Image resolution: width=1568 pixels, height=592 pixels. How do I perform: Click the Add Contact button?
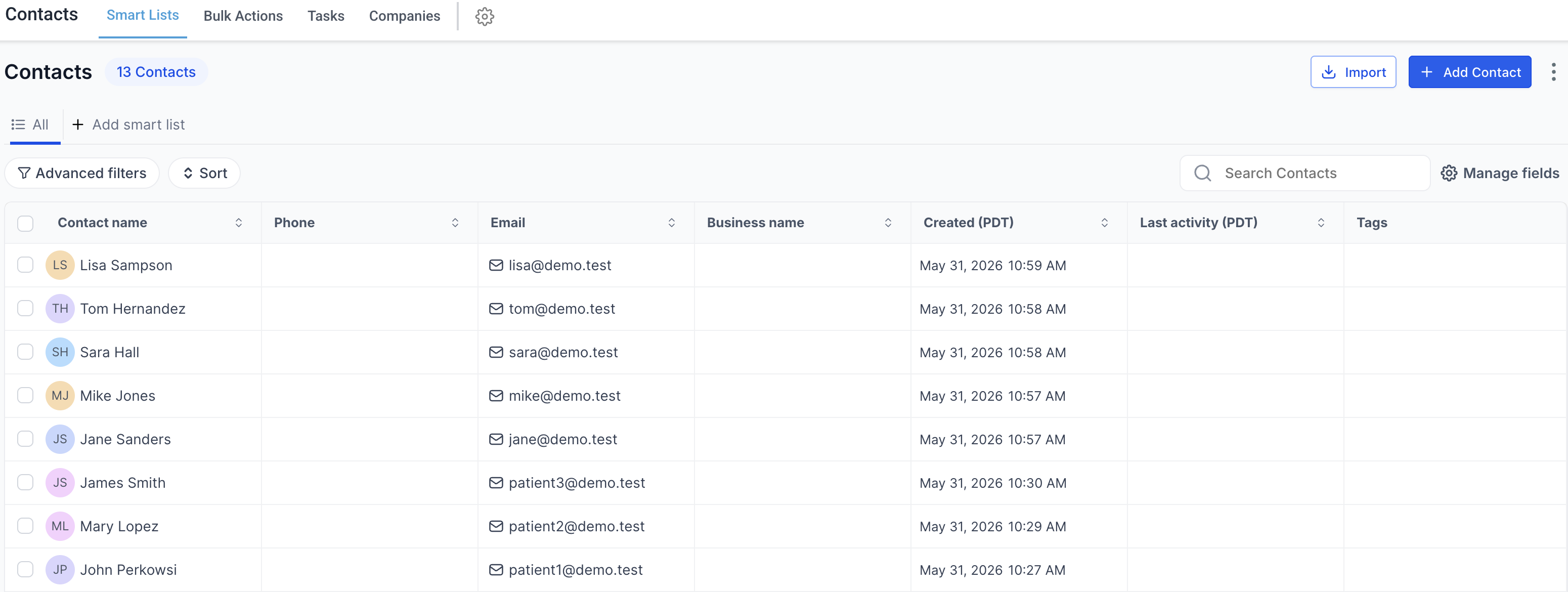(1469, 72)
